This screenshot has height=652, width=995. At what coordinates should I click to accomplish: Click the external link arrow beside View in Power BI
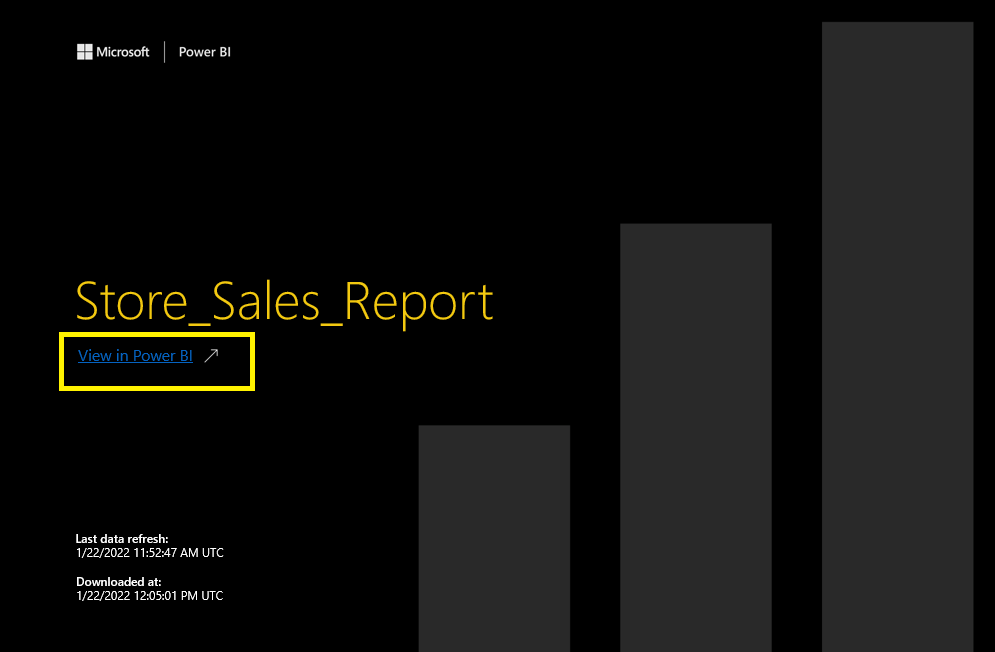pyautogui.click(x=210, y=355)
